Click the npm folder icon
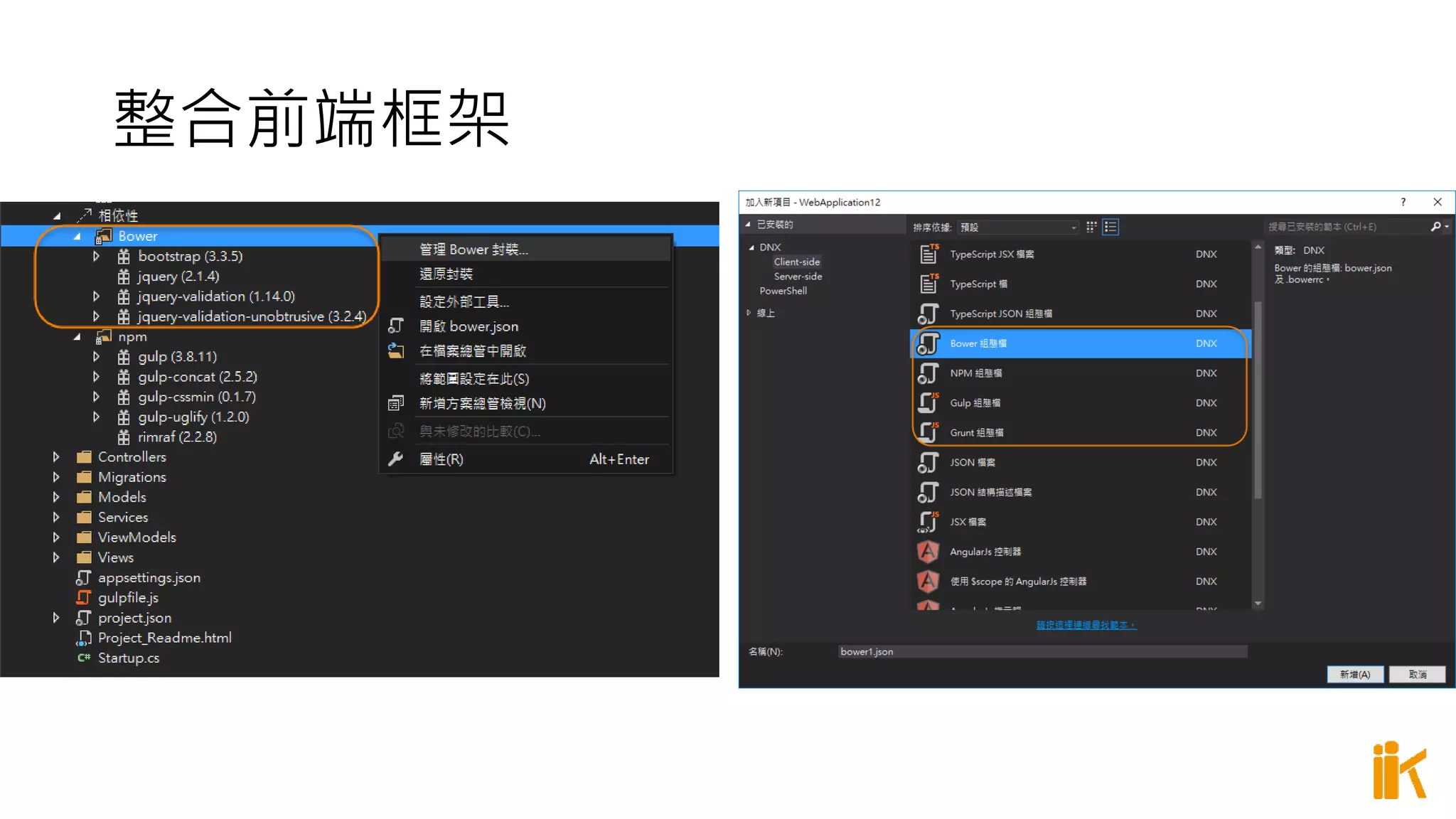Screen dimensions: 1456x819 click(104, 336)
